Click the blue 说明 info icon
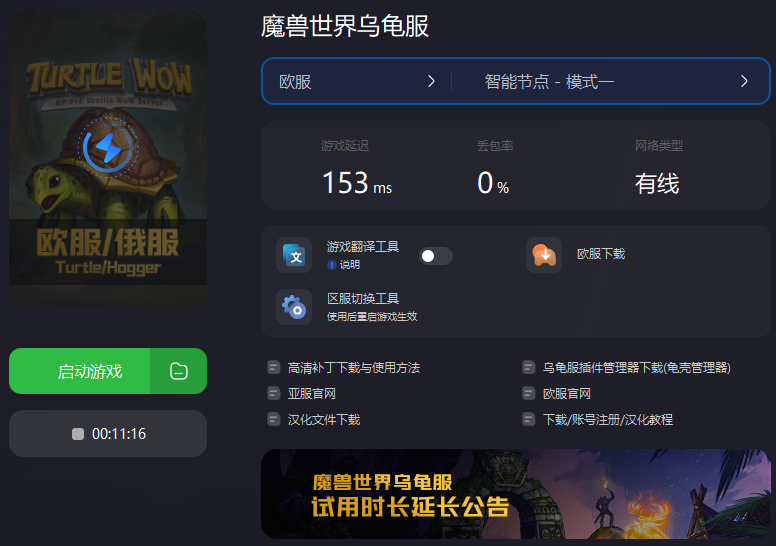 (x=332, y=265)
